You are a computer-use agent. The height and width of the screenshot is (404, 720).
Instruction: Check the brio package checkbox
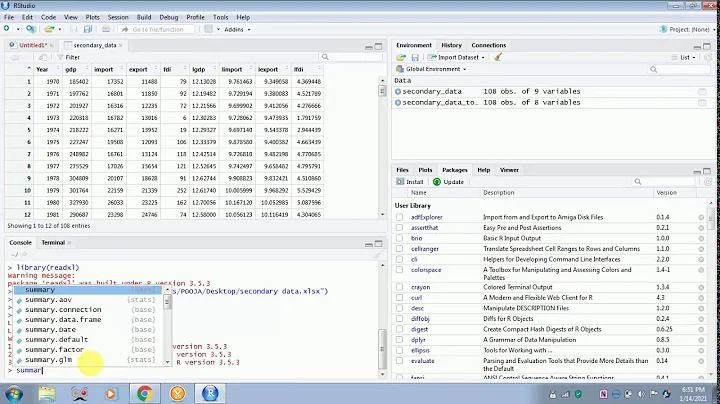coord(399,238)
